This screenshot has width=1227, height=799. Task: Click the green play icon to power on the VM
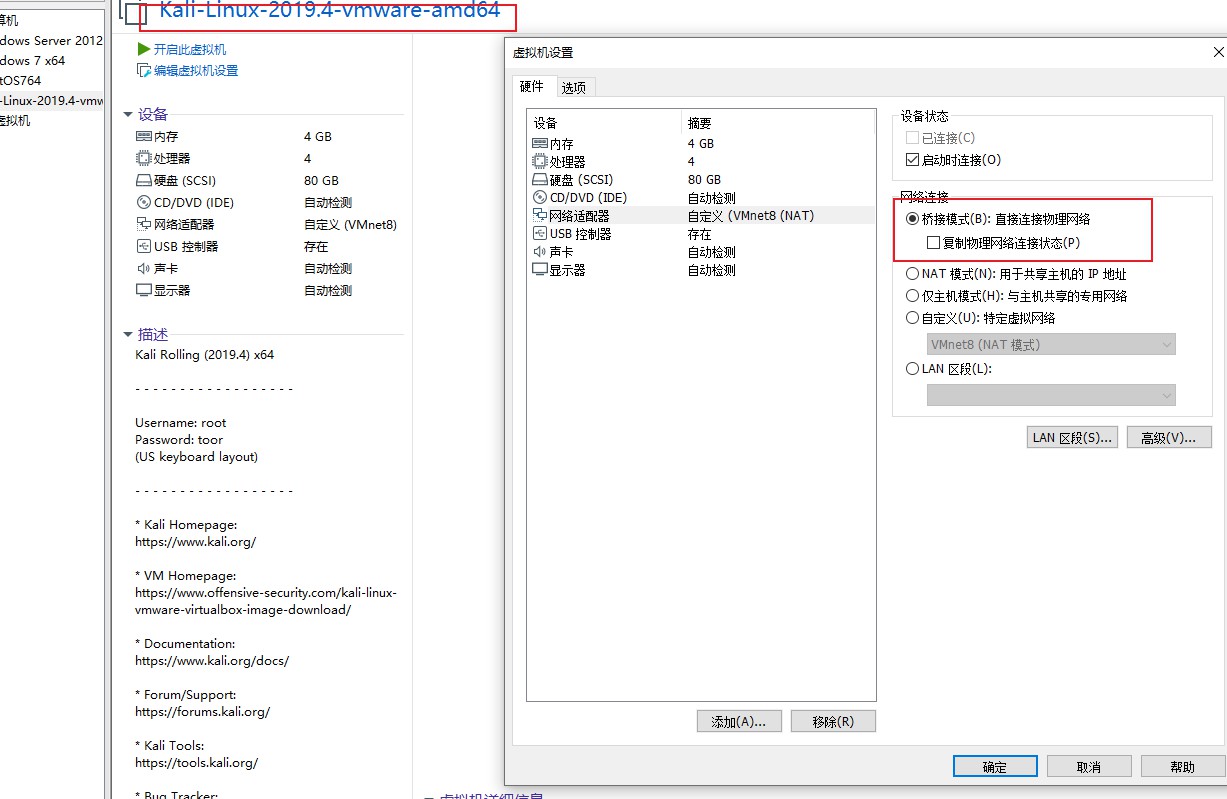[144, 49]
